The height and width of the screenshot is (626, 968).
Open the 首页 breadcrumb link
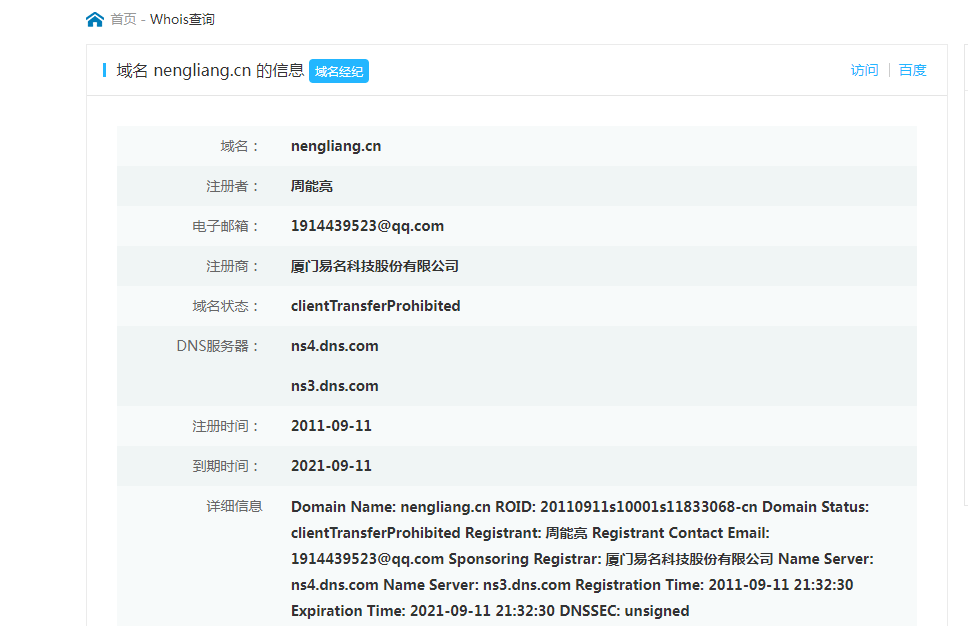(x=123, y=19)
